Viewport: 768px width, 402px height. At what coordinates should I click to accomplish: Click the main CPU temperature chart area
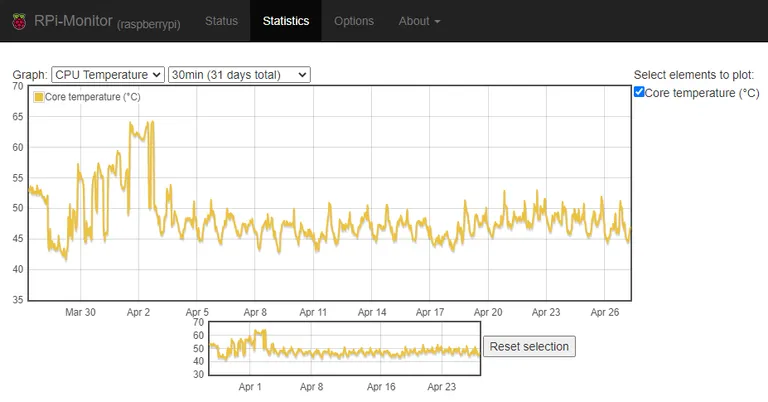pyautogui.click(x=330, y=193)
